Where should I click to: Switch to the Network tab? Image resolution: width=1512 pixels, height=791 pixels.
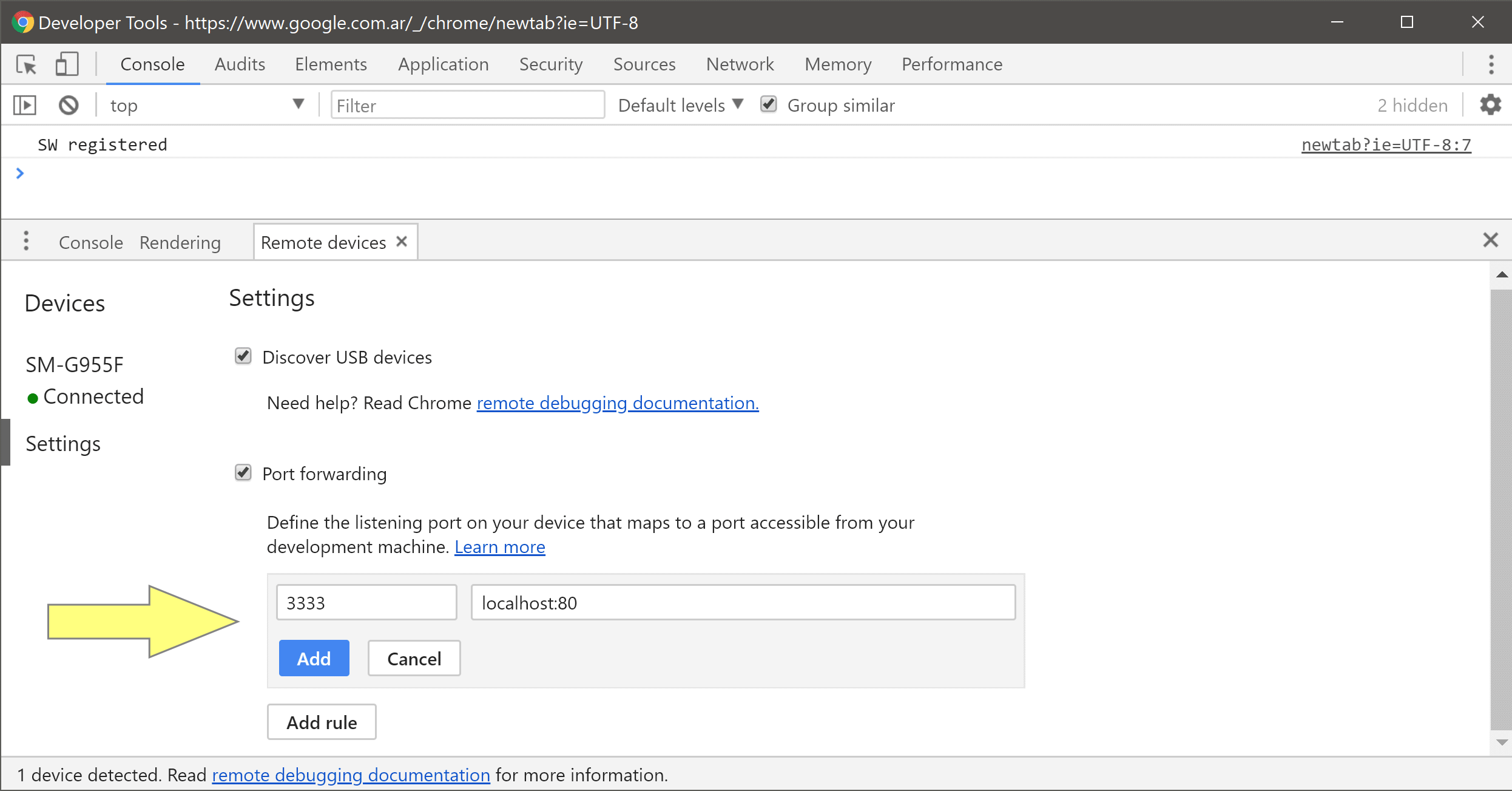pos(740,64)
